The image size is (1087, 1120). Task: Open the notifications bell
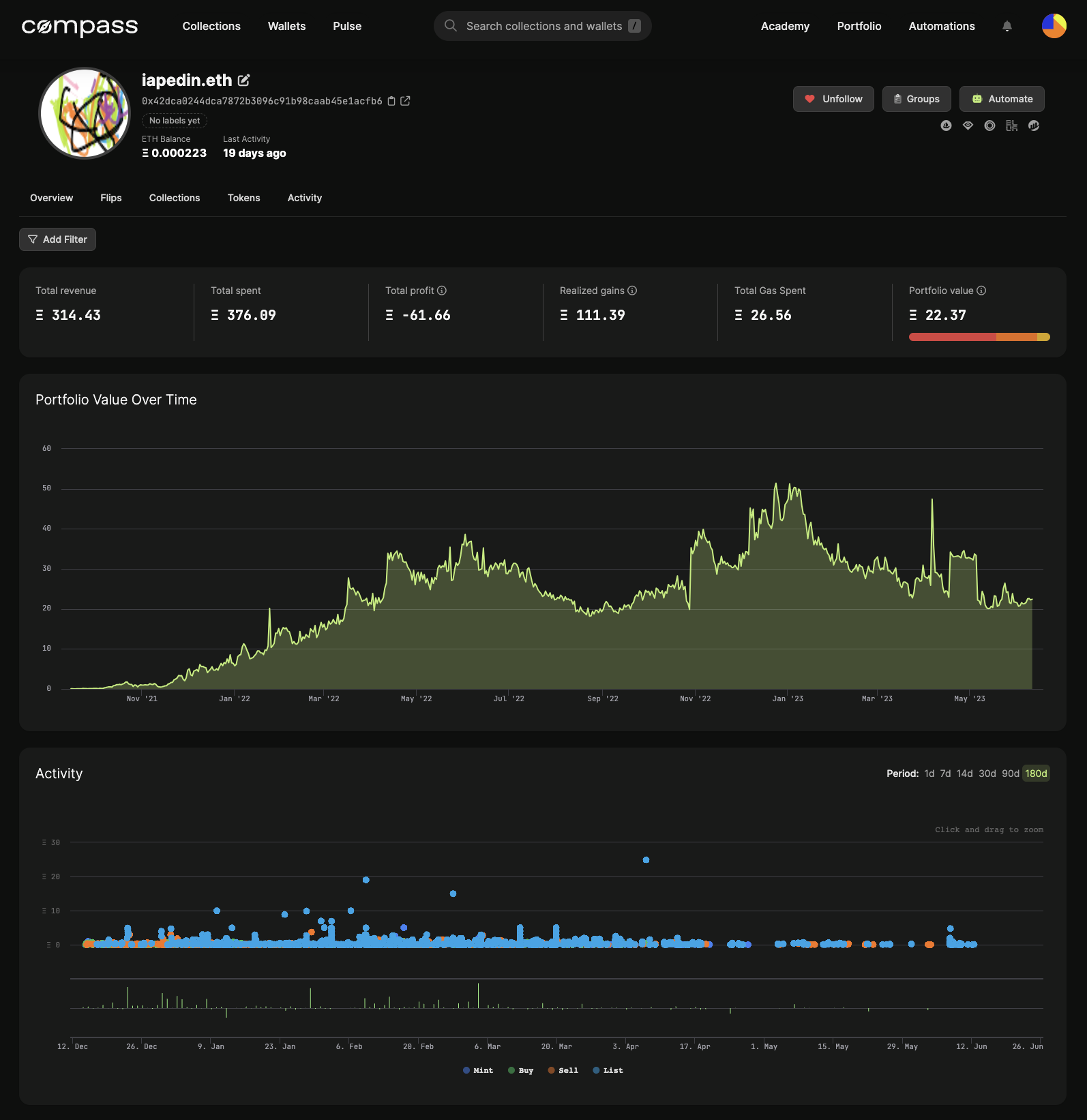click(x=1007, y=26)
